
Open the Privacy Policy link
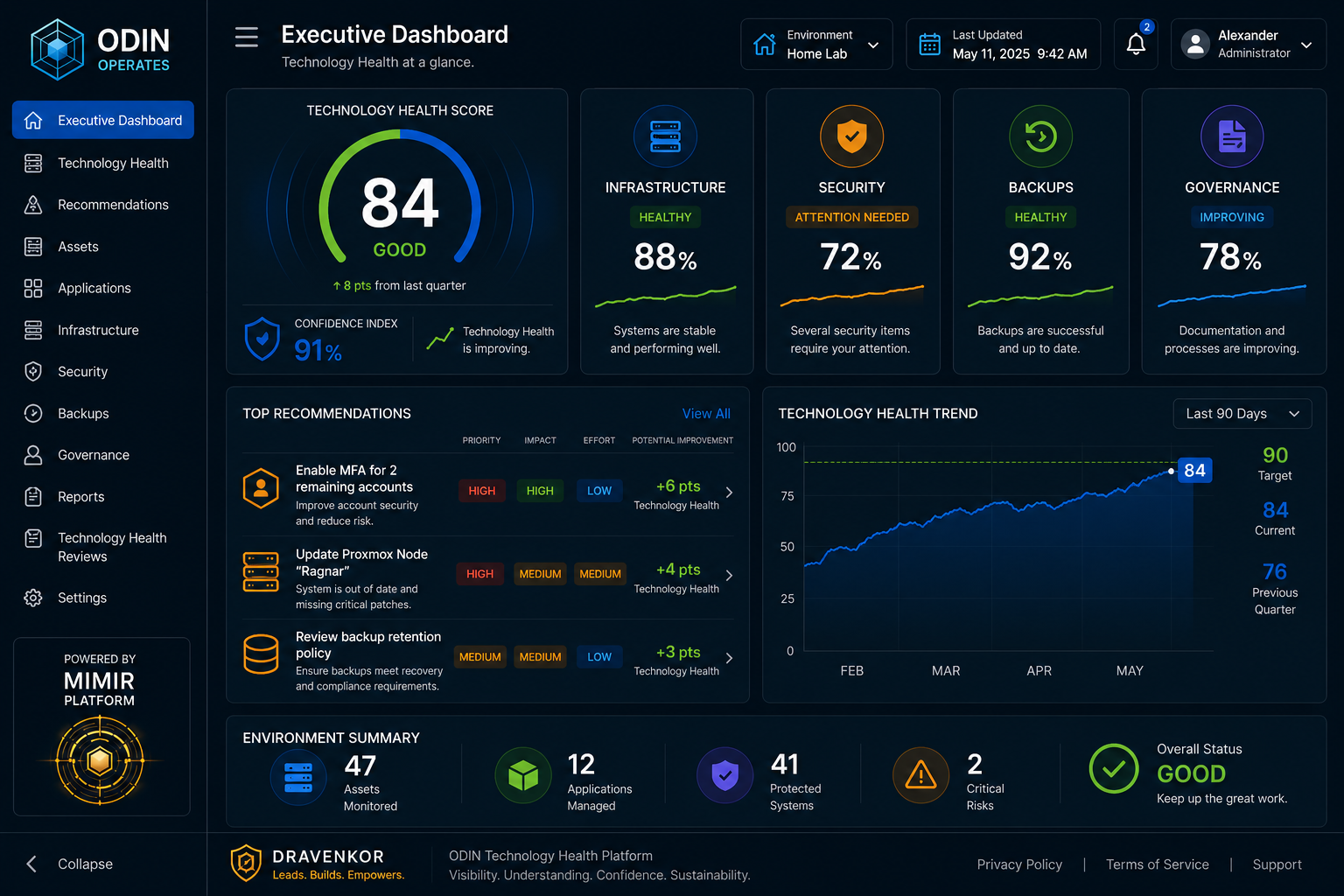click(x=1019, y=864)
